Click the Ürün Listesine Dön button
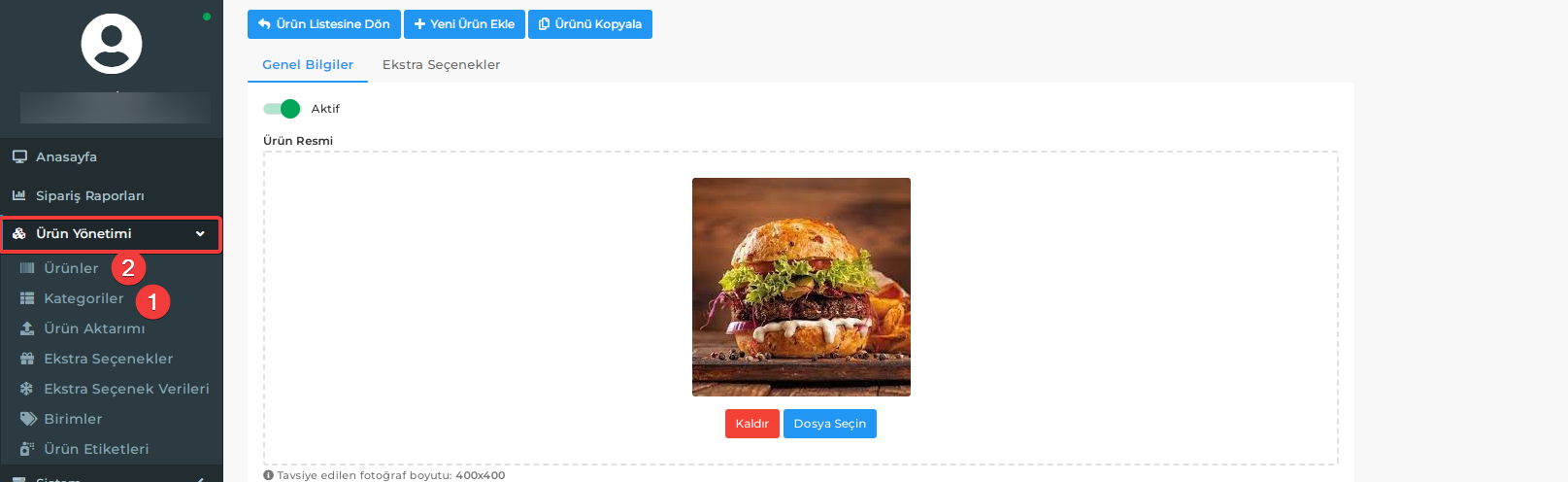 pos(324,24)
